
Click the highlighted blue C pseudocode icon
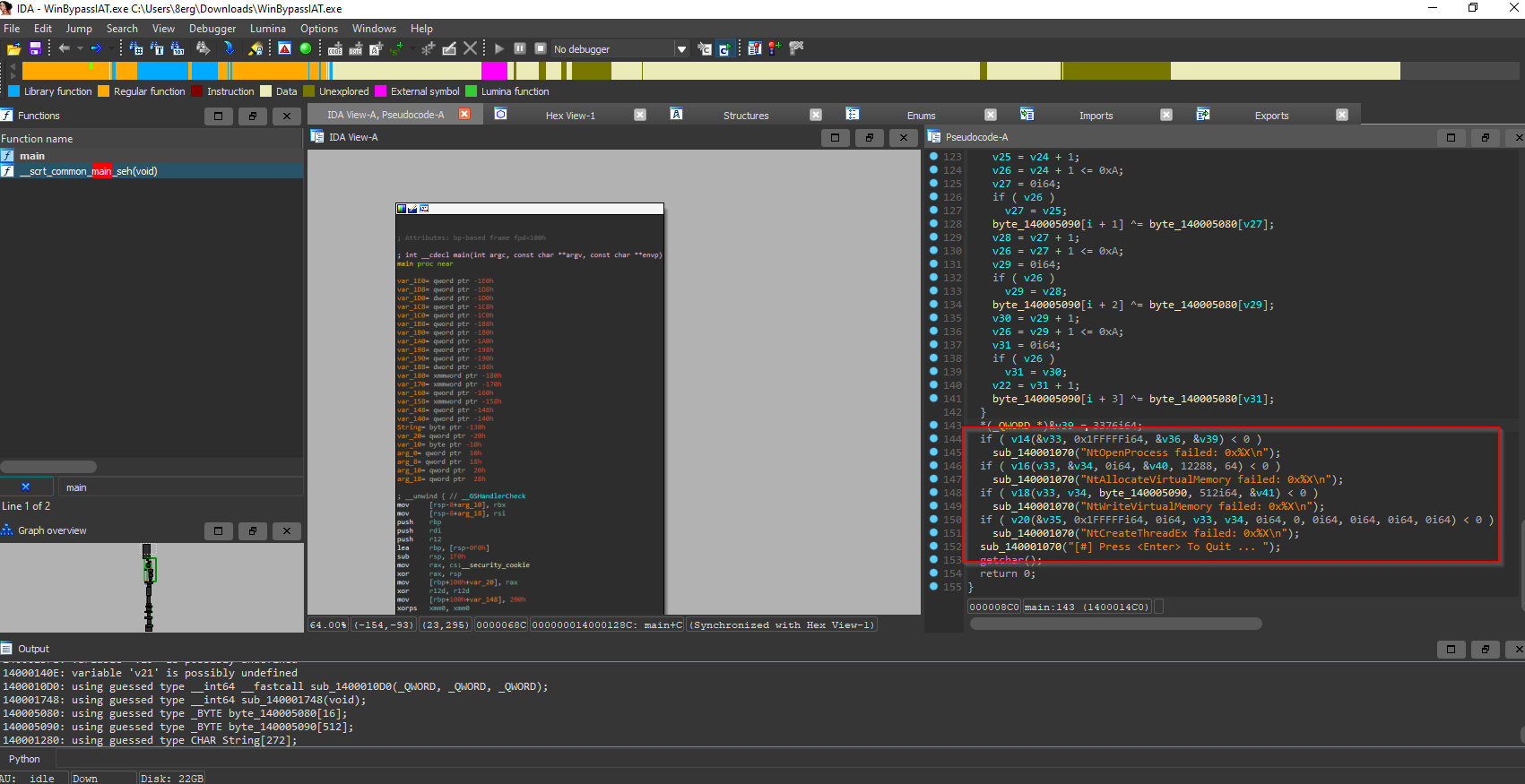coord(724,48)
